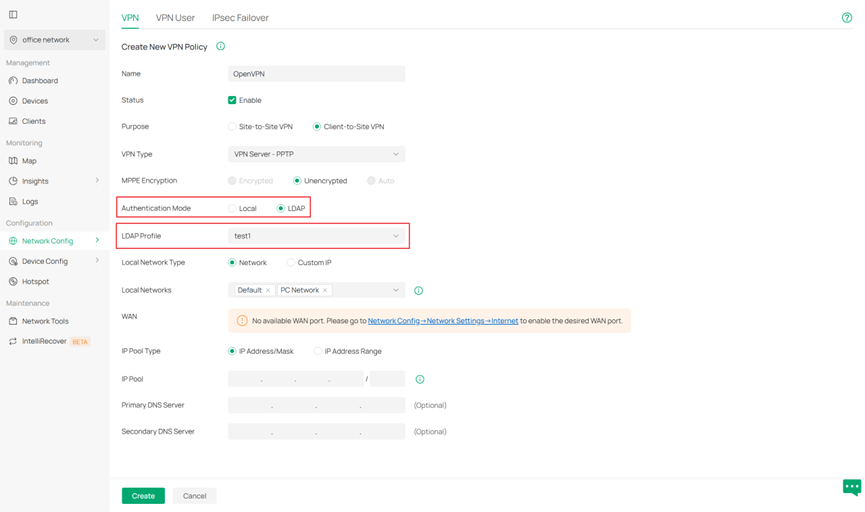Click the Insights pie chart icon
The width and height of the screenshot is (865, 512).
tap(13, 181)
